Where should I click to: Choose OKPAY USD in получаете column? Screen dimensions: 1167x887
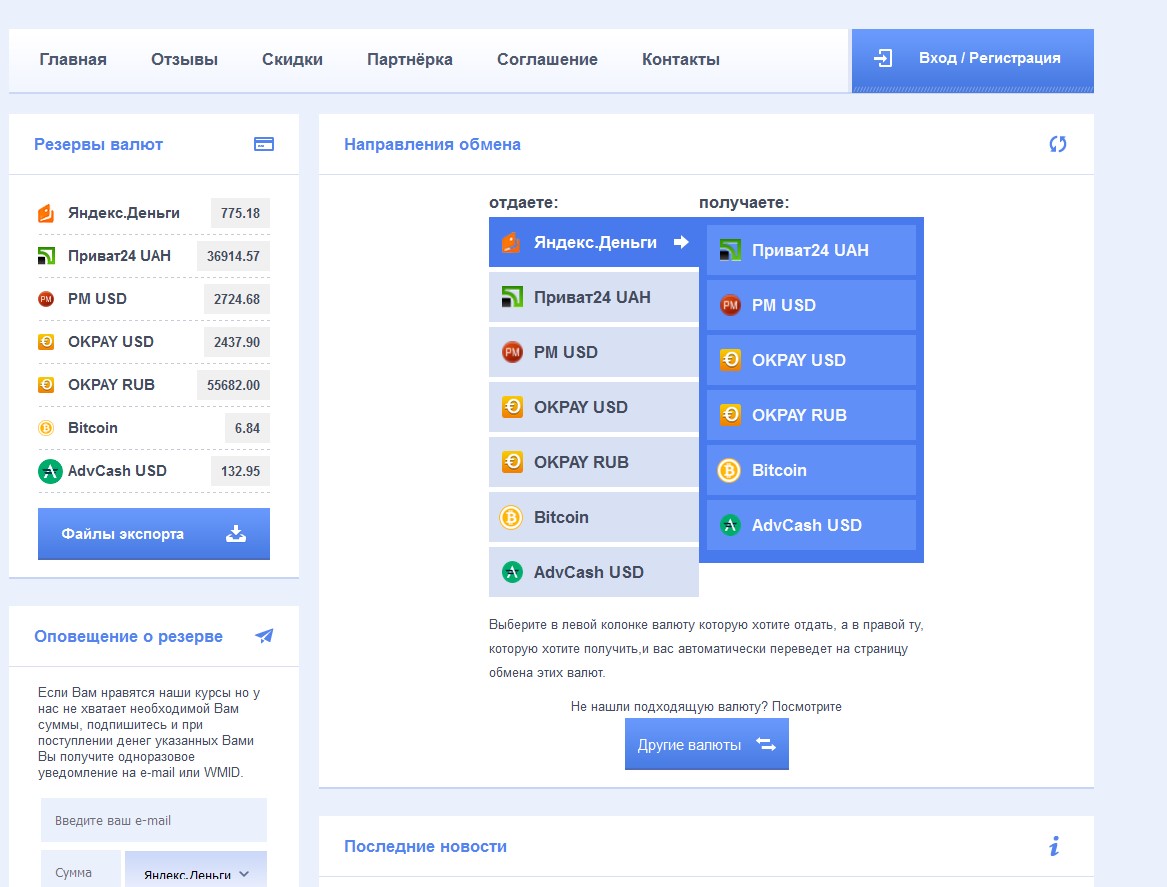[811, 361]
